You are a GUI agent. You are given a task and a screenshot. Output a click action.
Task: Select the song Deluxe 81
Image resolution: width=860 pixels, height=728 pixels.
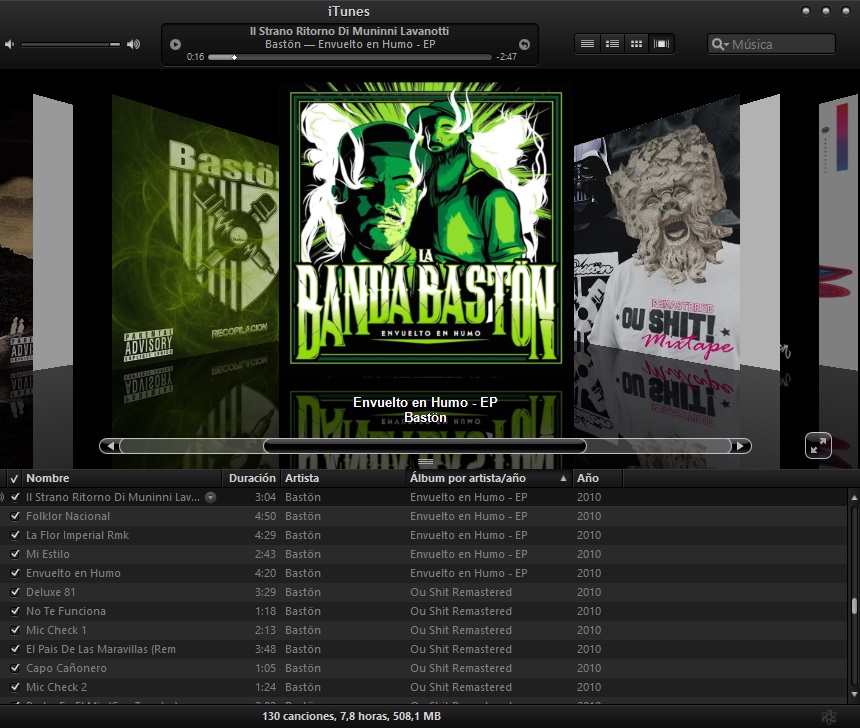pyautogui.click(x=50, y=592)
